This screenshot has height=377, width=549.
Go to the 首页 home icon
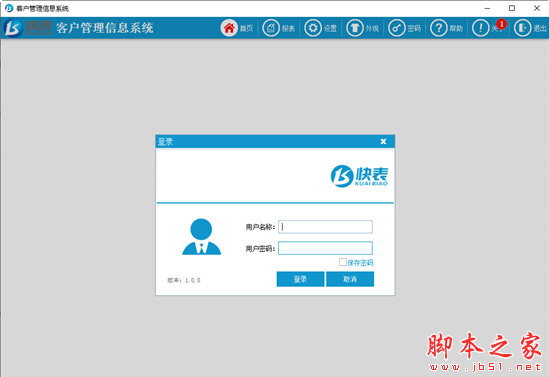(x=229, y=28)
